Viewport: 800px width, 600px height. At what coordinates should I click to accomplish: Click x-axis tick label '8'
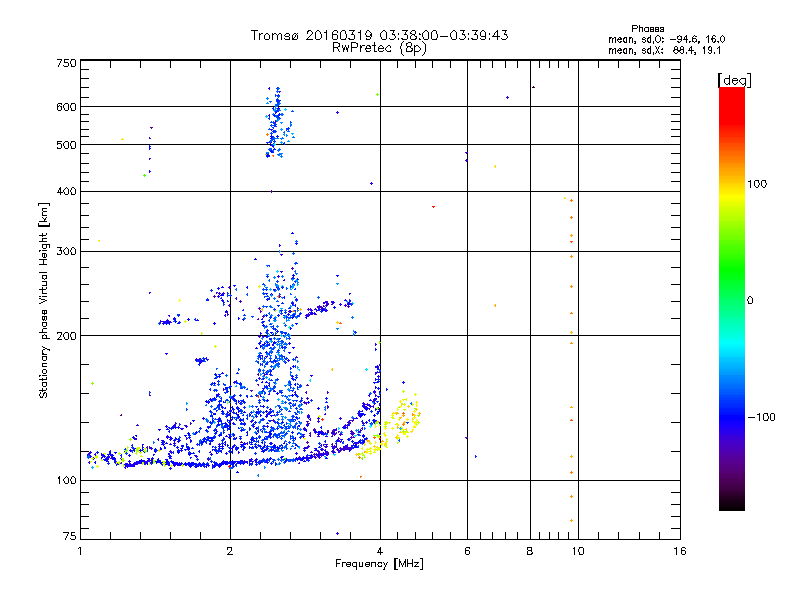click(x=530, y=551)
